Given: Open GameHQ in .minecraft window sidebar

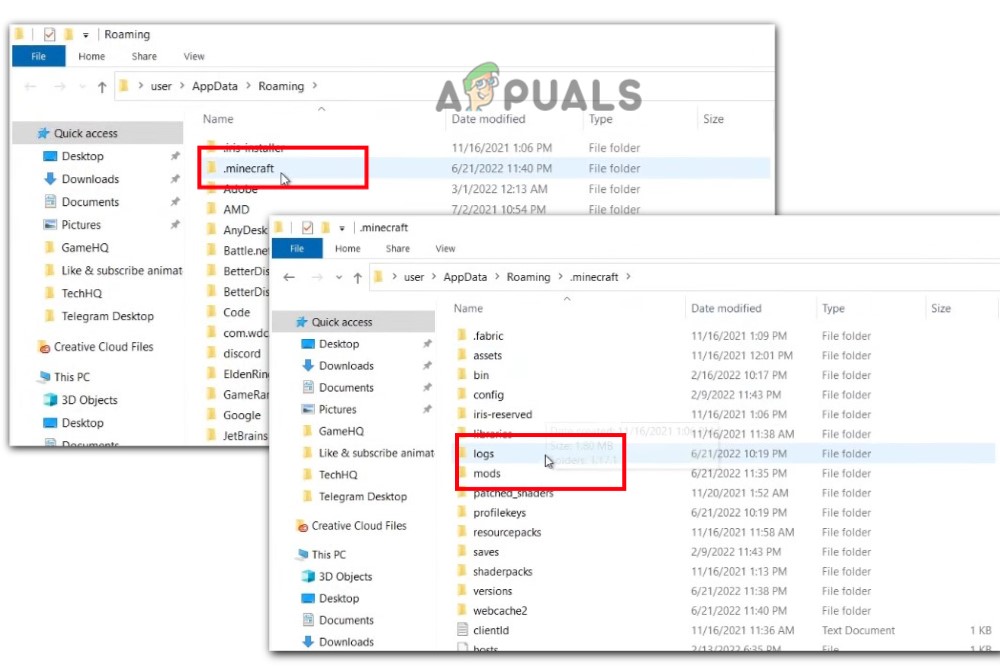Looking at the screenshot, I should click(341, 432).
